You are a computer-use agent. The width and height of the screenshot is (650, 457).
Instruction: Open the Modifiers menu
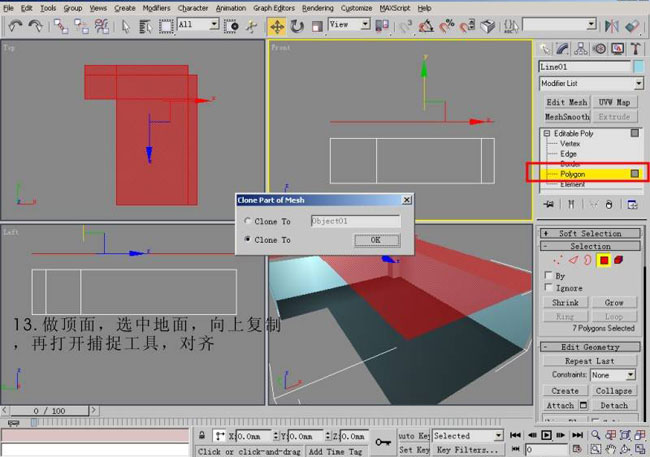click(x=156, y=7)
